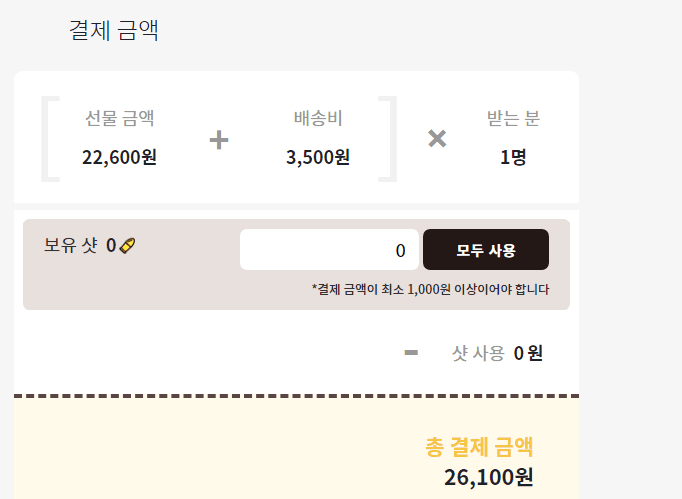The width and height of the screenshot is (682, 499).
Task: Click the 보유 샷 0 text
Action: pos(80,245)
